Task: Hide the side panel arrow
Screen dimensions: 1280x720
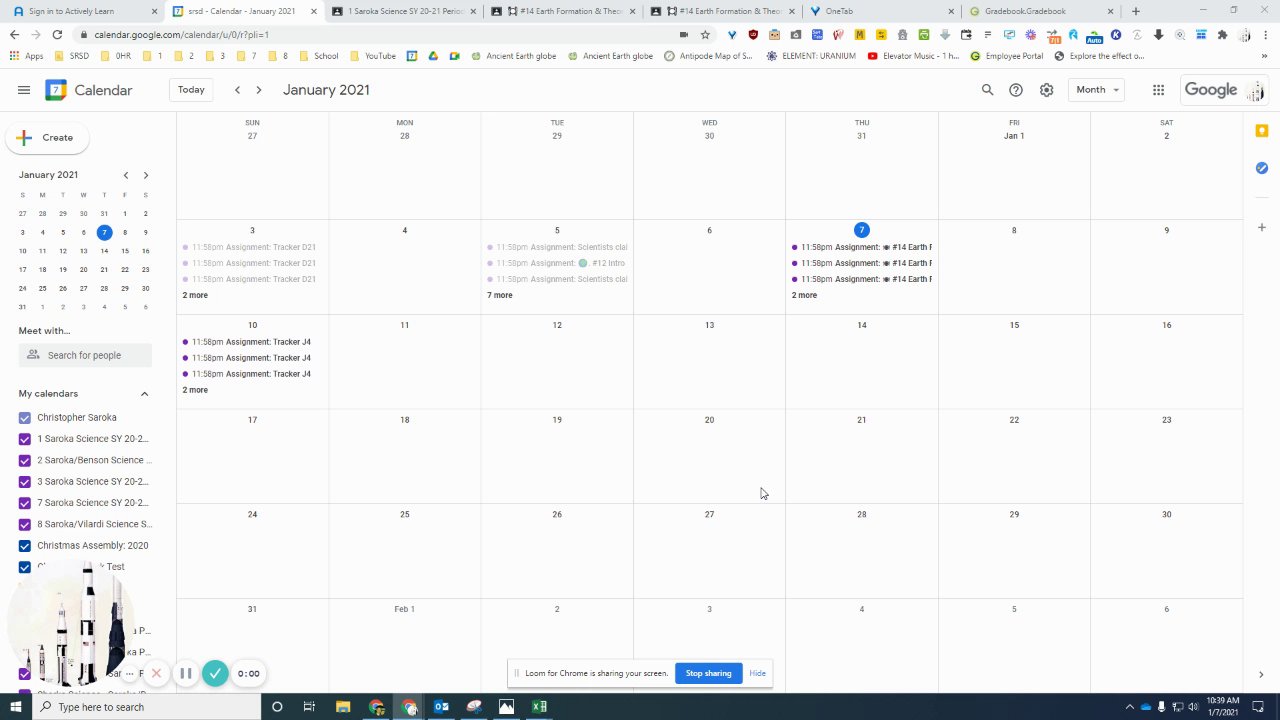Action: click(1261, 675)
